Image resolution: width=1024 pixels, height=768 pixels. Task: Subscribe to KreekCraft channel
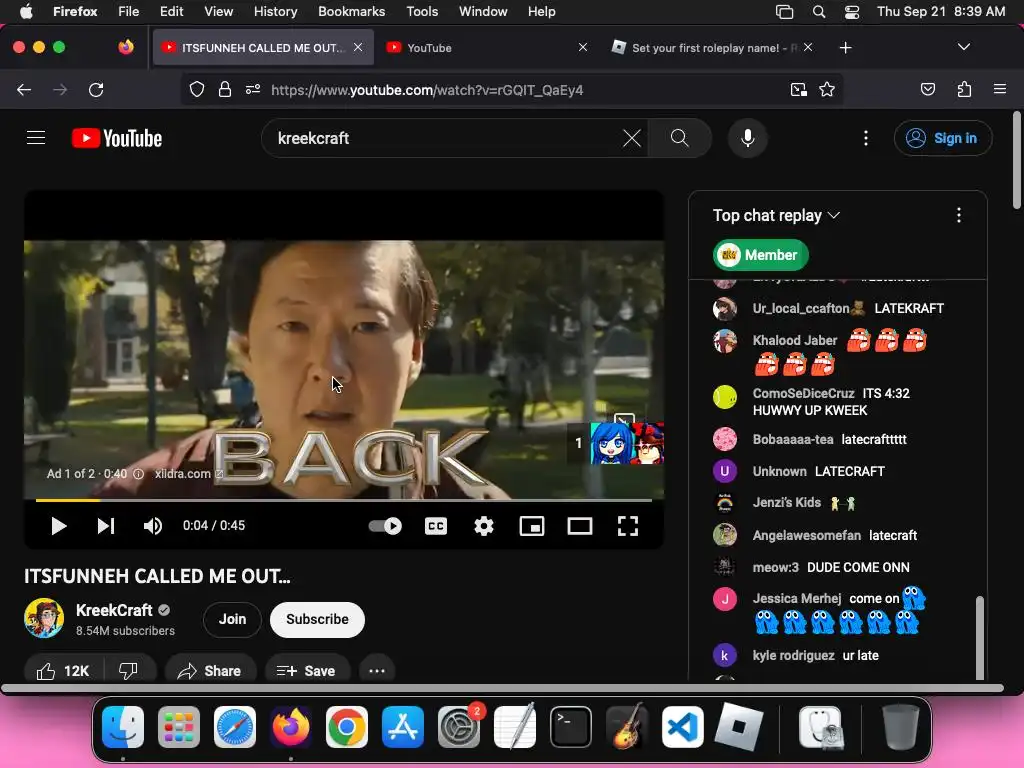(x=317, y=619)
